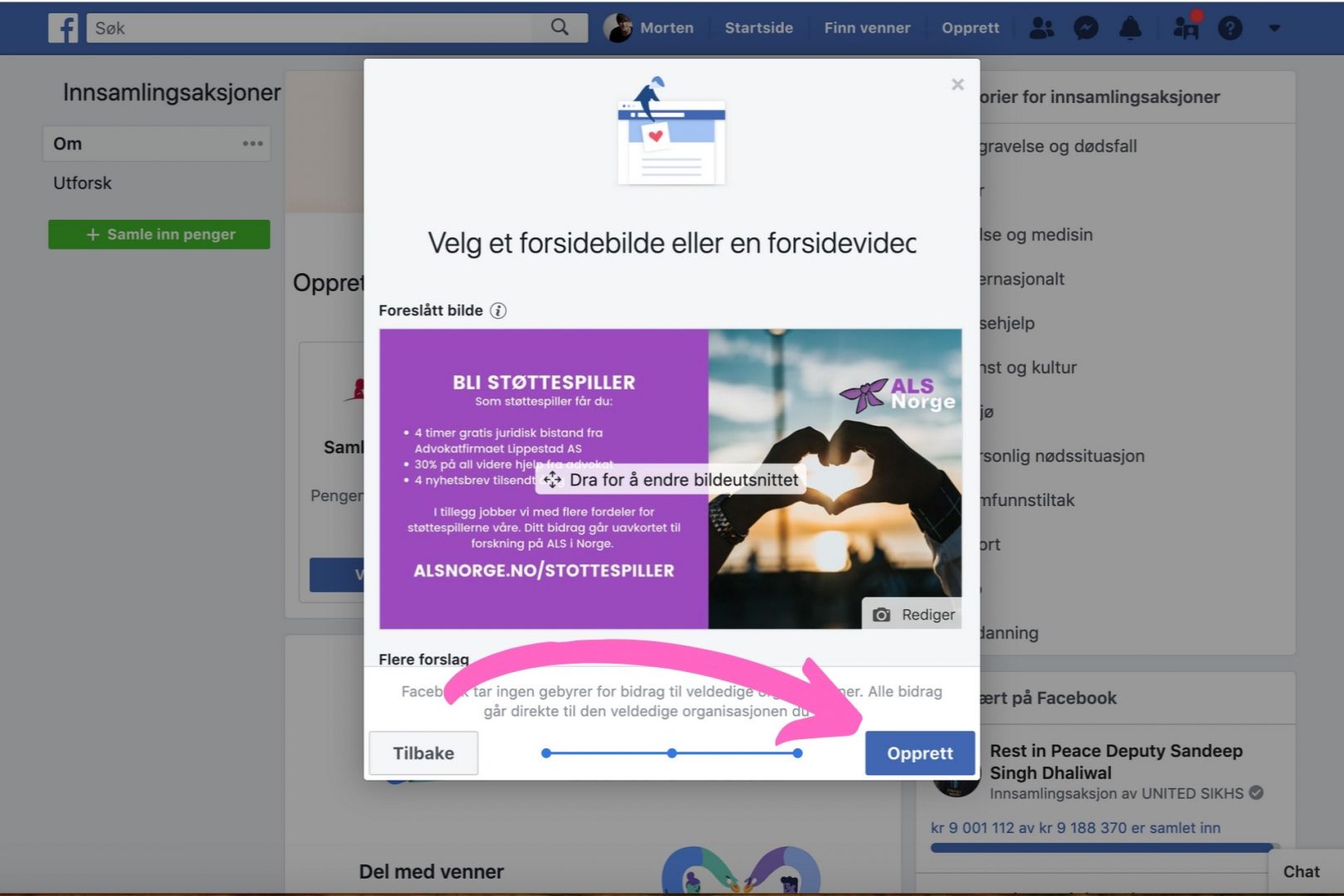Viewport: 1344px width, 896px height.
Task: Expand the account dropdown arrow
Action: pyautogui.click(x=1274, y=28)
